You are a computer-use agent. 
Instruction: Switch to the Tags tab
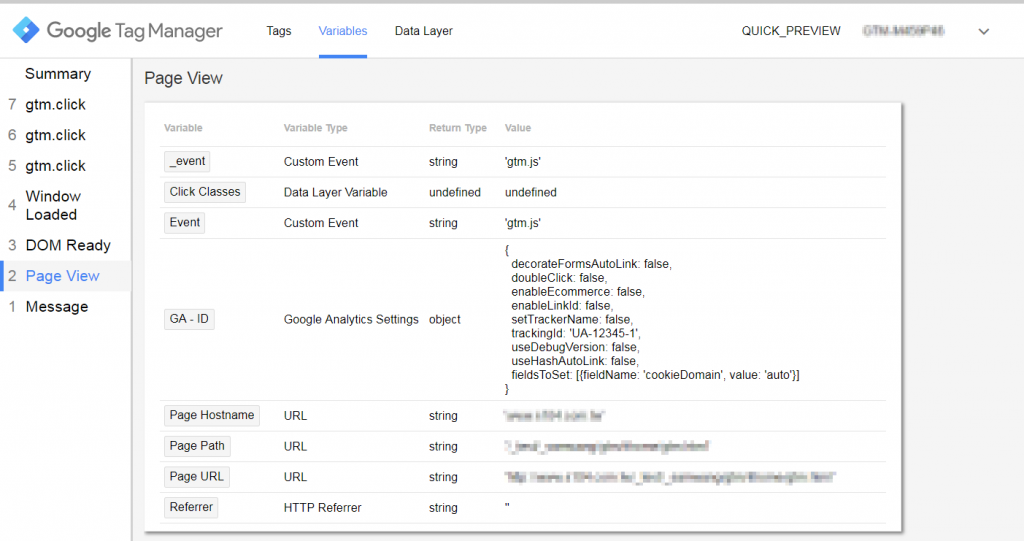click(x=279, y=31)
